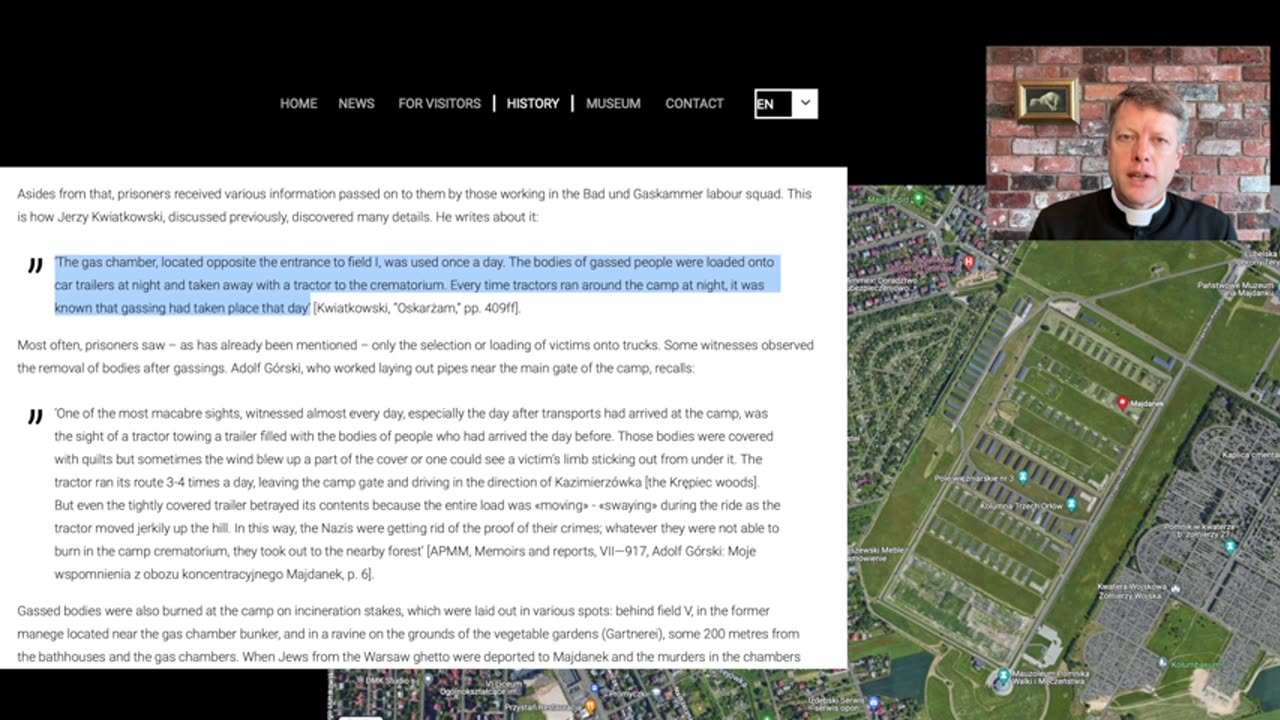
Task: Go to the HOME menu item
Action: 298,103
